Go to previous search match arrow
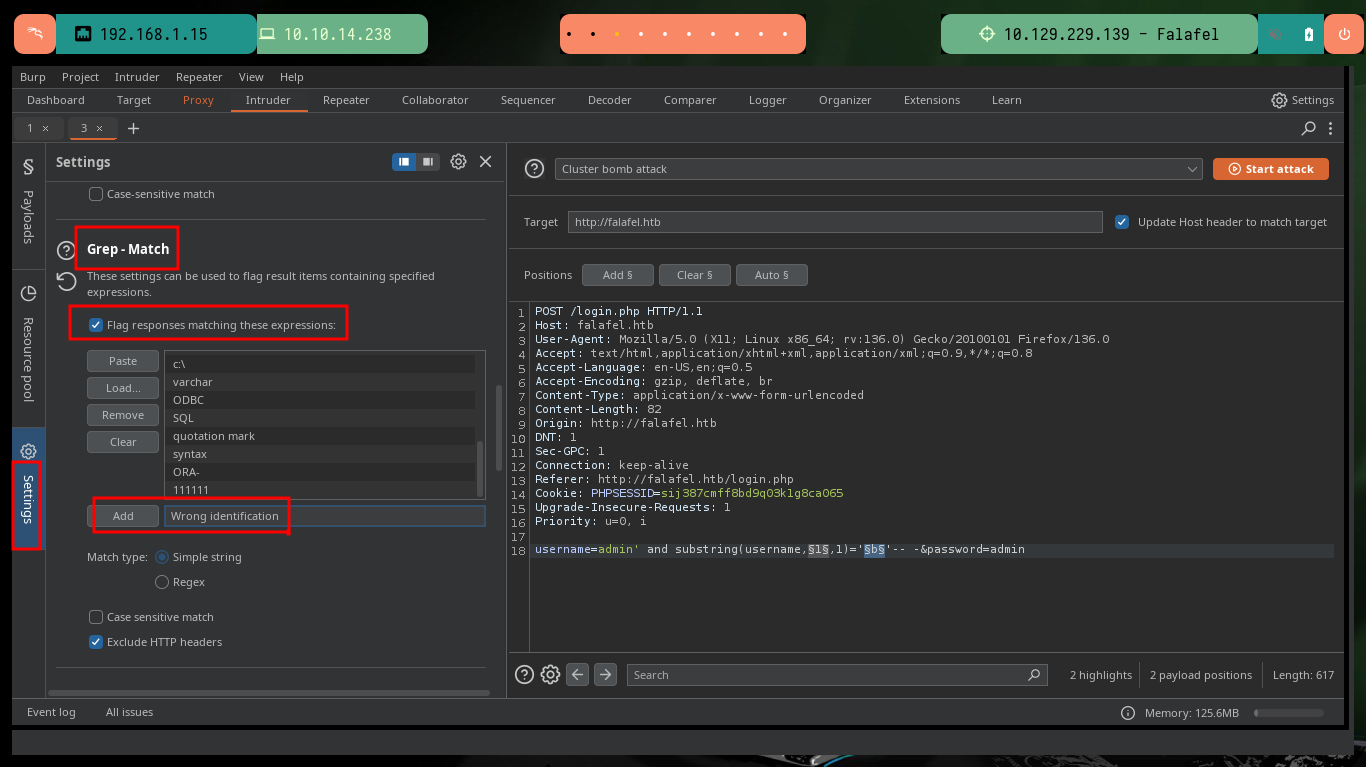 577,675
